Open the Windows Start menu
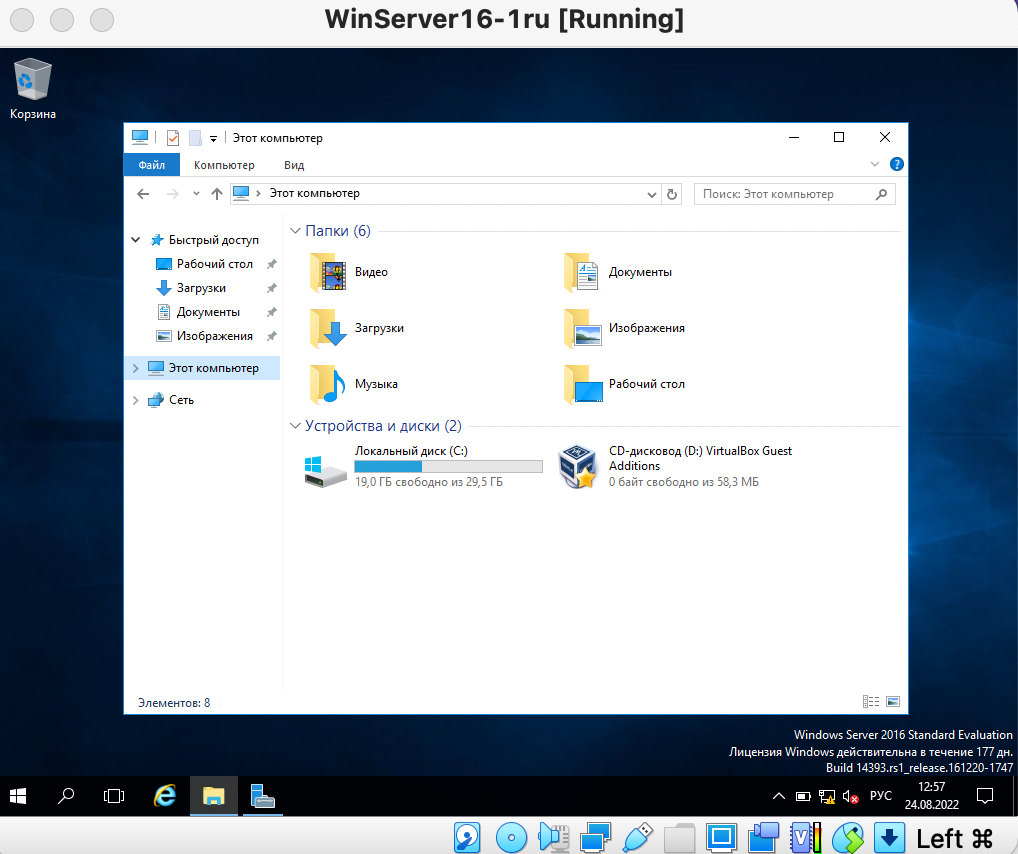 [x=18, y=796]
